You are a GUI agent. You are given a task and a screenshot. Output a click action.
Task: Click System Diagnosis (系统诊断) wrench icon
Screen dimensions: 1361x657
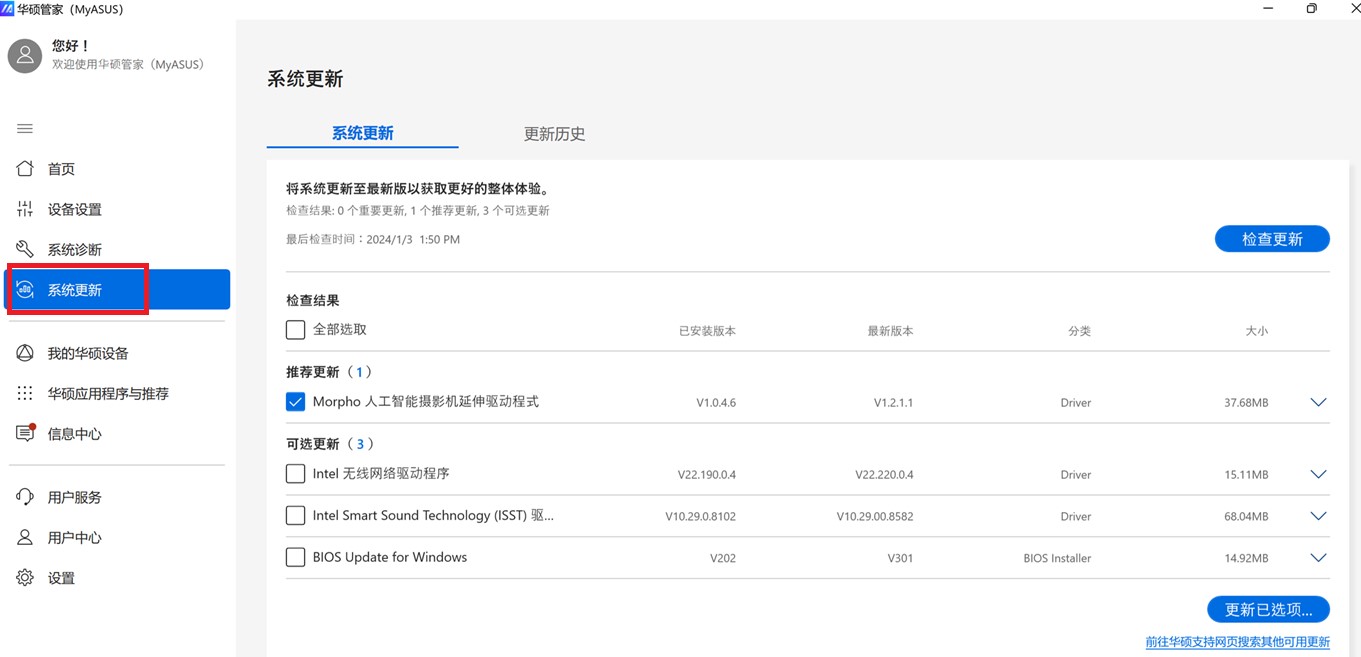(x=25, y=249)
